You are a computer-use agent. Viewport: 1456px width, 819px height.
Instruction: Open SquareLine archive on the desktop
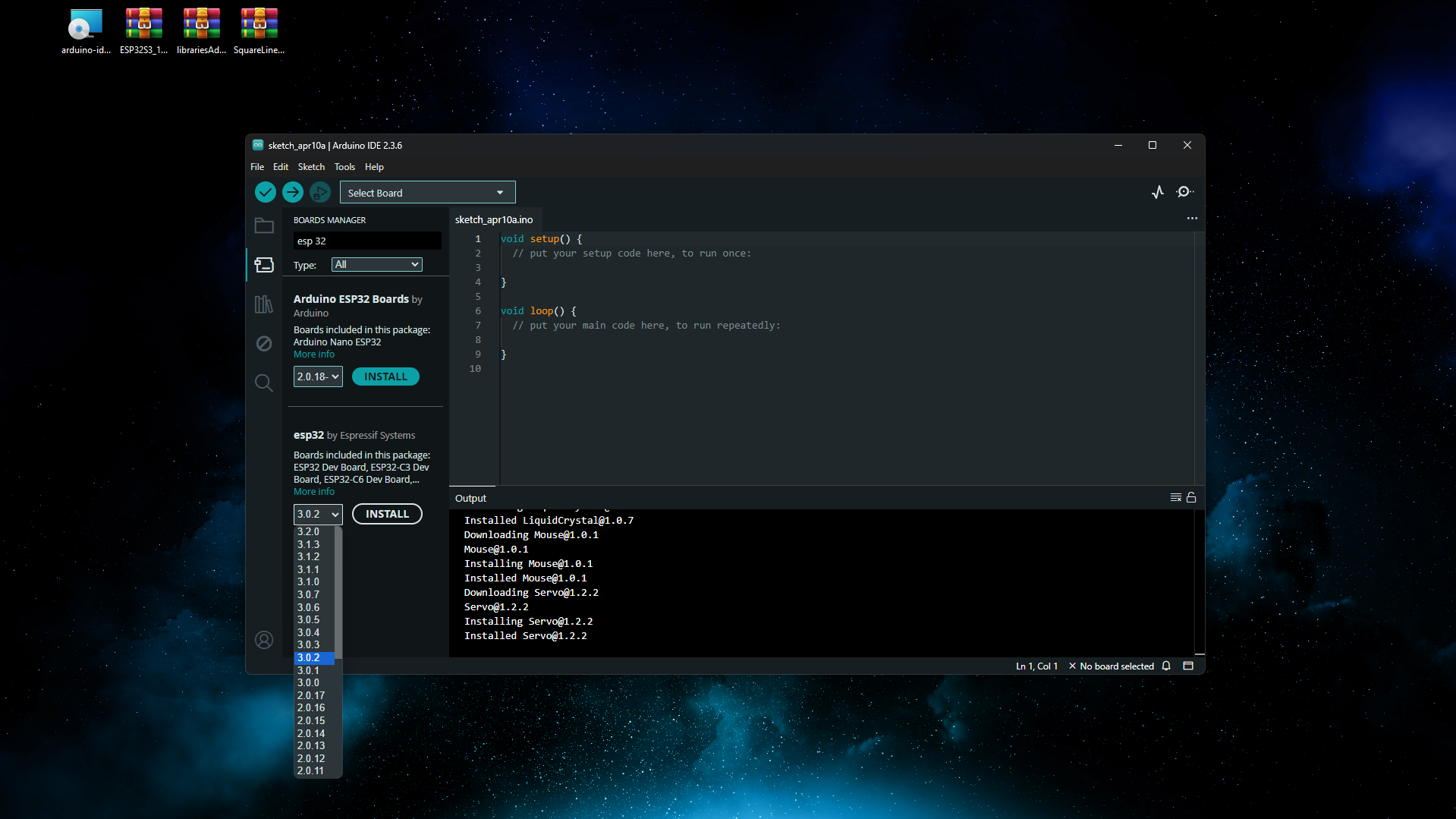[259, 32]
